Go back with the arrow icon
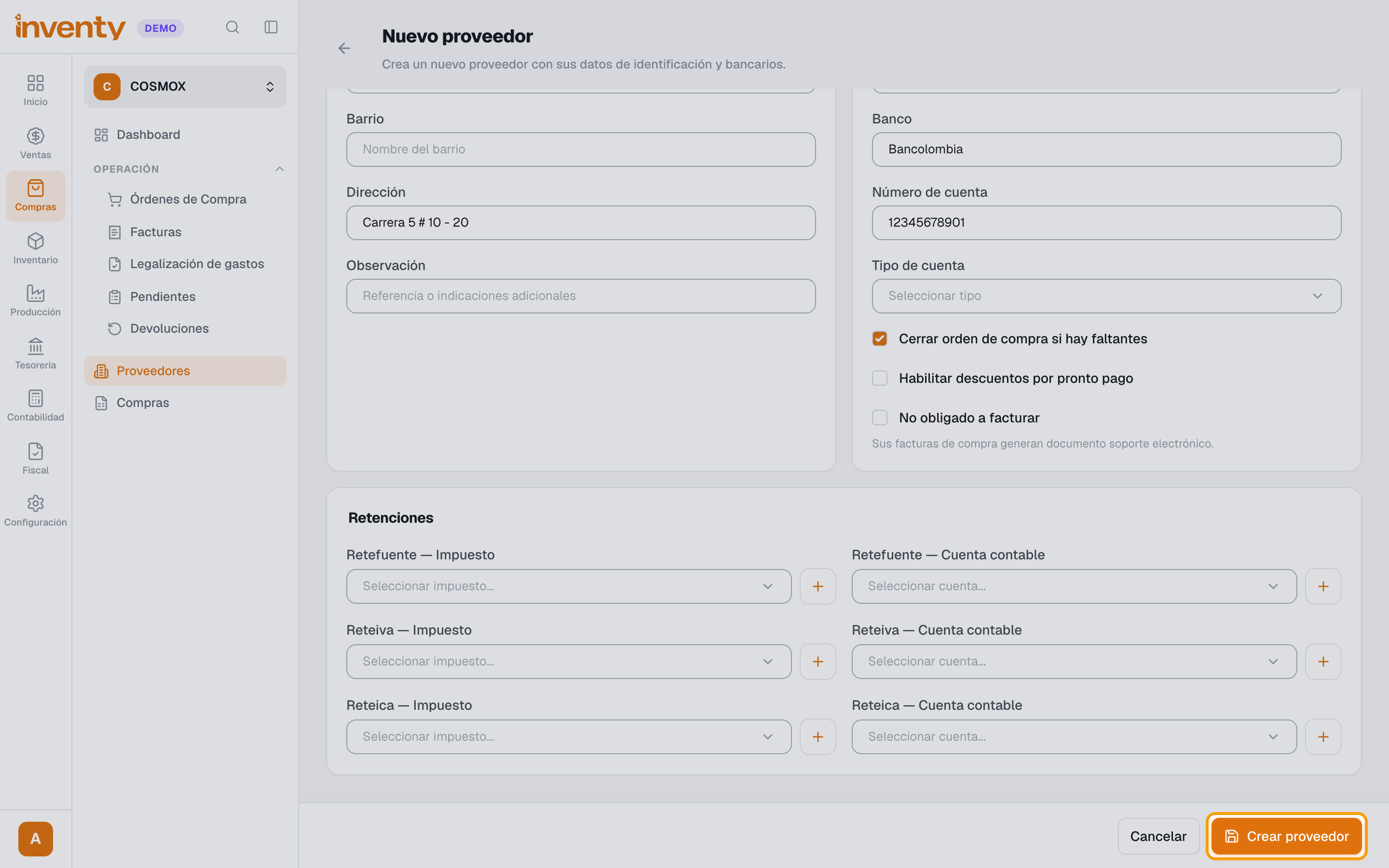Screen dimensions: 1389x868 point(344,48)
